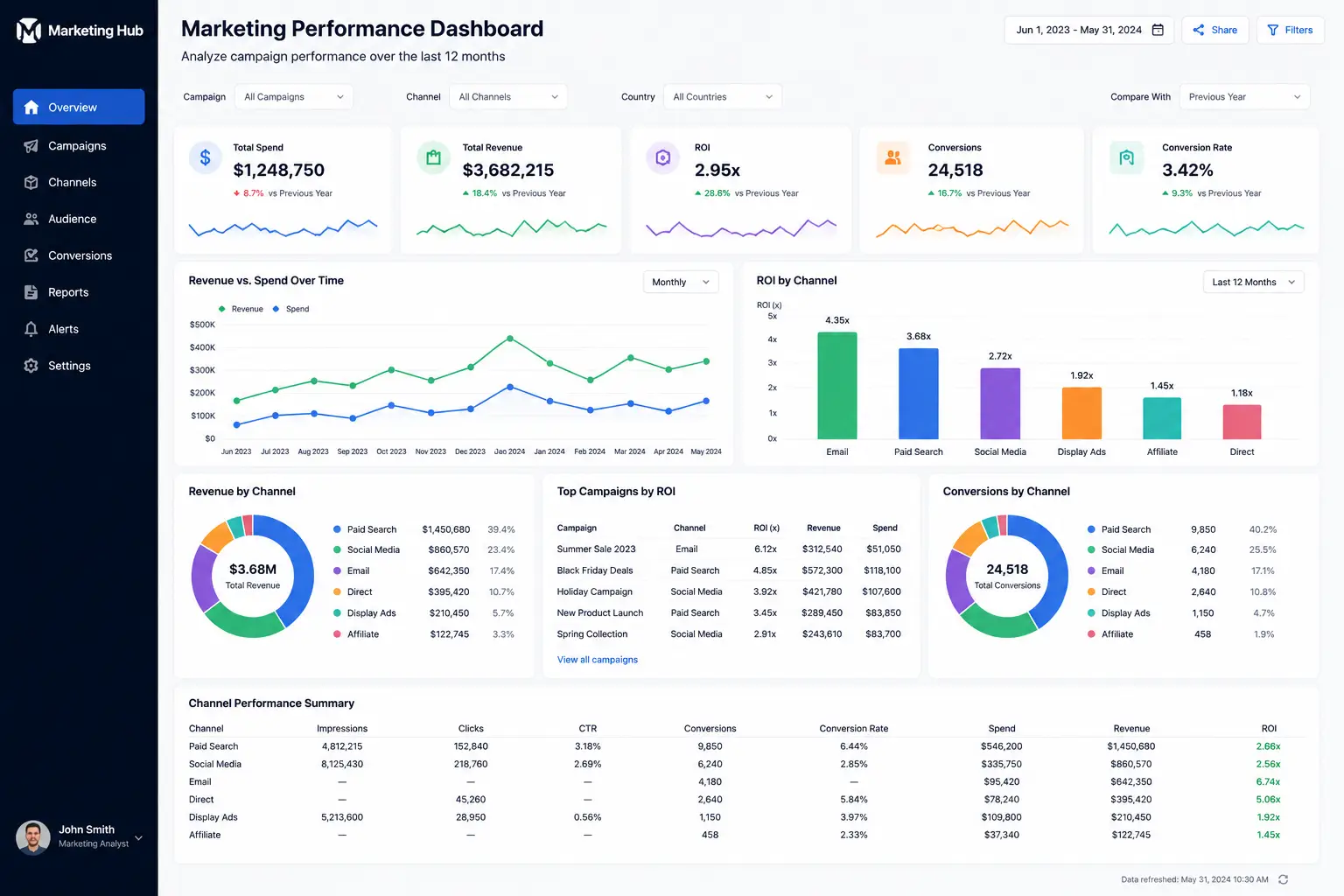Click the Marketing Hub logo icon
This screenshot has width=1344, height=896.
(29, 31)
